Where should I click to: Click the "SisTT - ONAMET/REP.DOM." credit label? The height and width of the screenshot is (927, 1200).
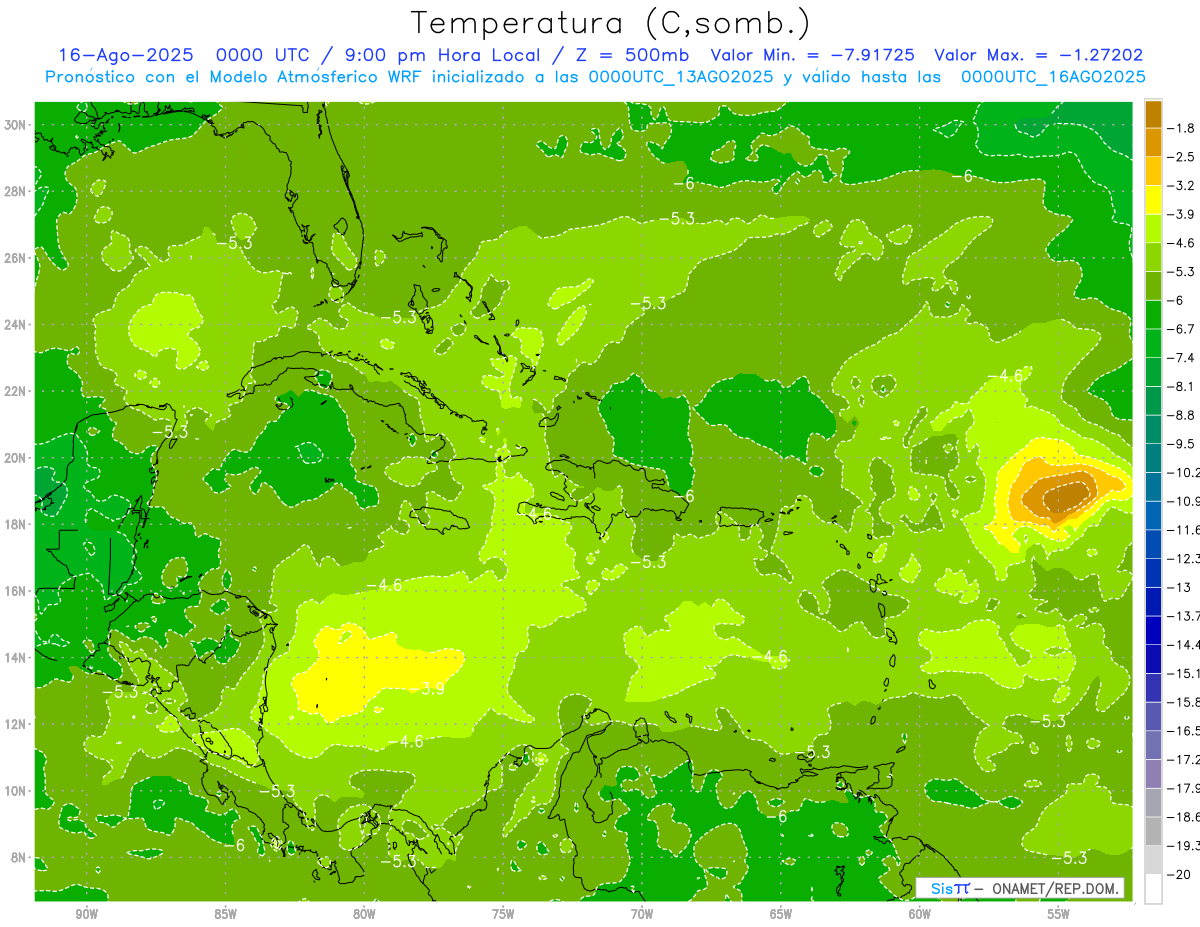pos(1021,887)
